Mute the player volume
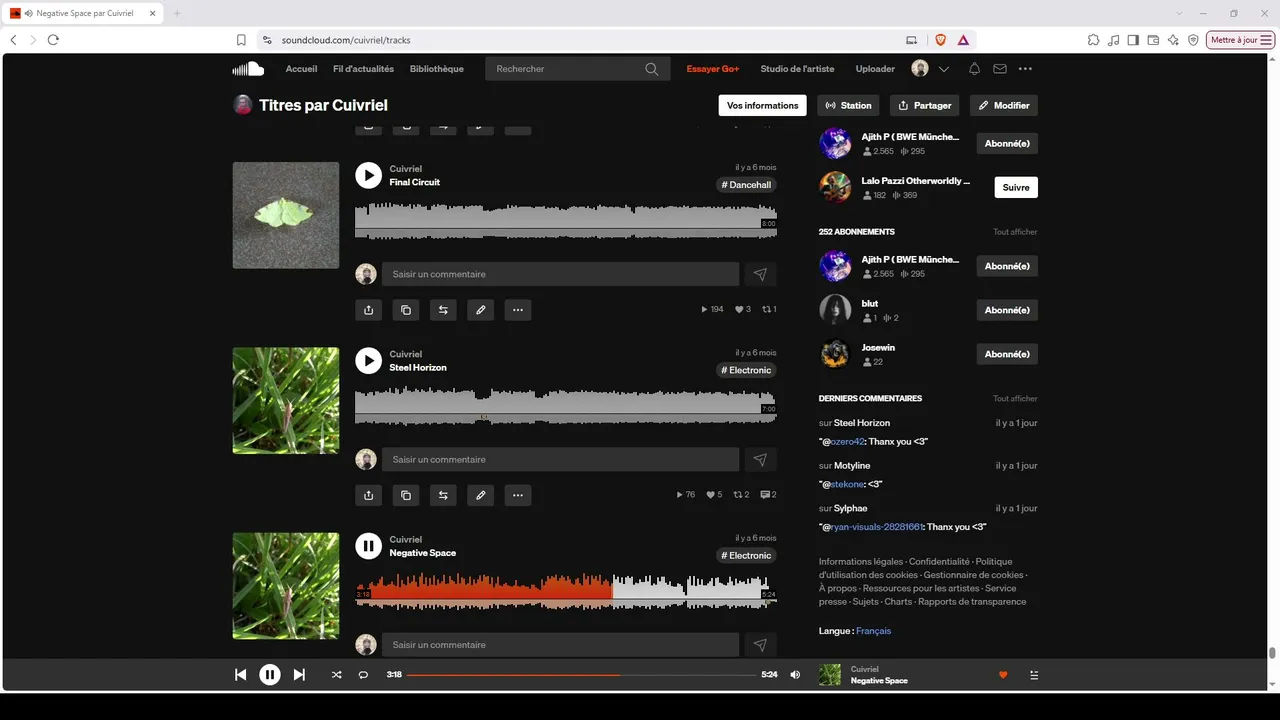 795,675
